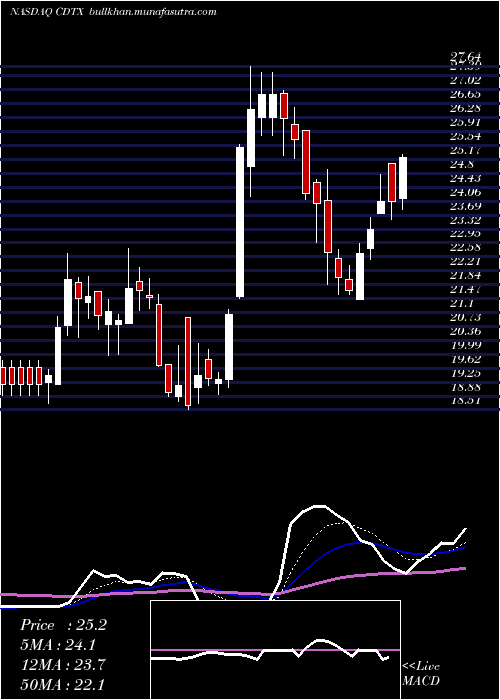
Task: Click the 25.91 price axis label
Action: click(467, 122)
